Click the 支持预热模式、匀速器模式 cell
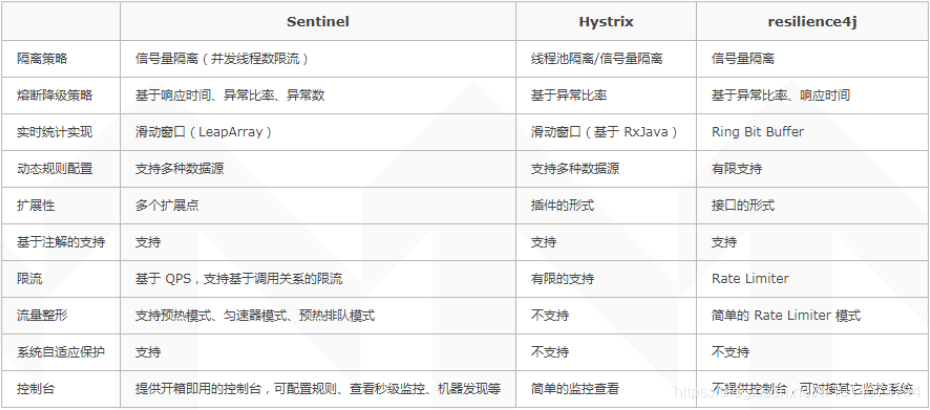930x410 pixels. [255, 315]
